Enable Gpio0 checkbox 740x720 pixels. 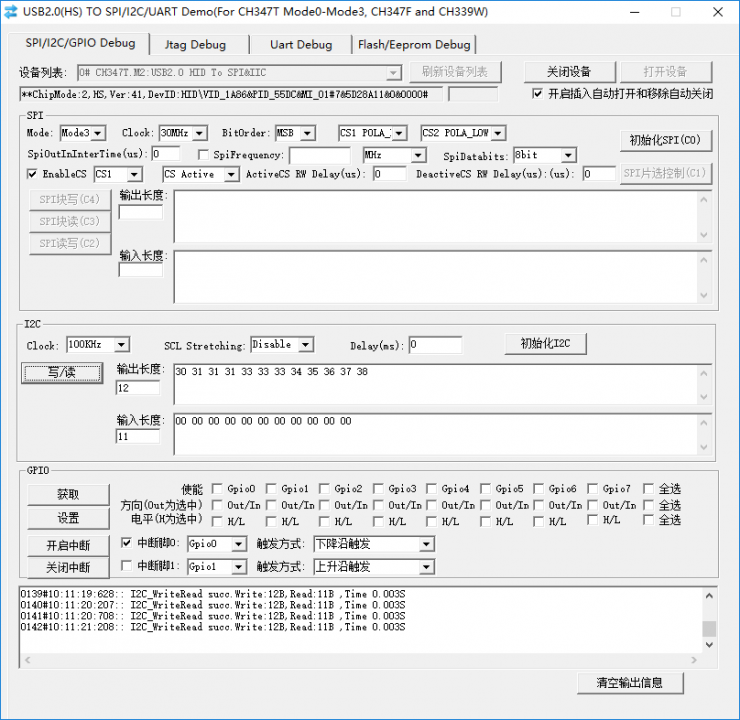(217, 488)
